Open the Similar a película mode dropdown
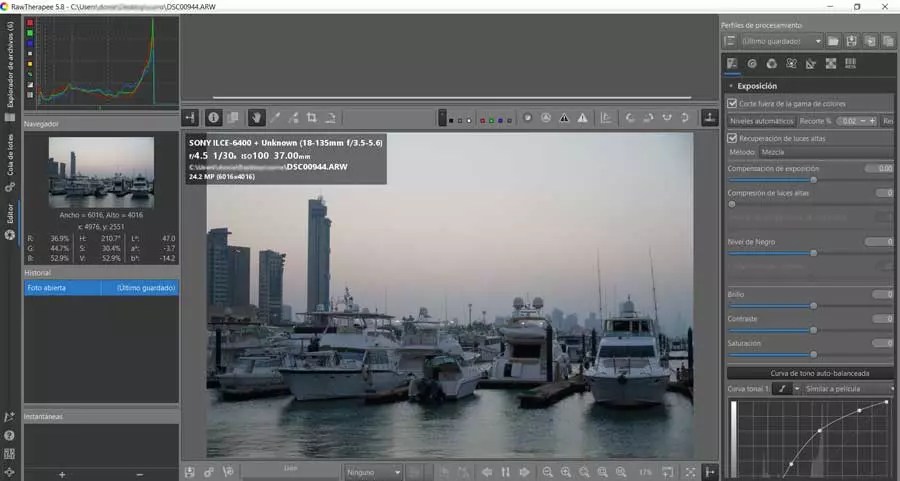Image resolution: width=900 pixels, height=481 pixels. point(848,389)
